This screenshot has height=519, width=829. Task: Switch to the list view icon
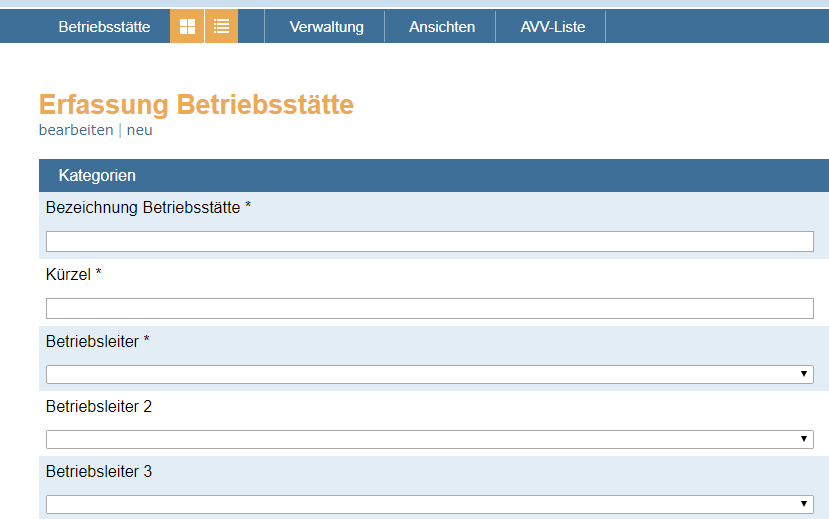tap(221, 27)
